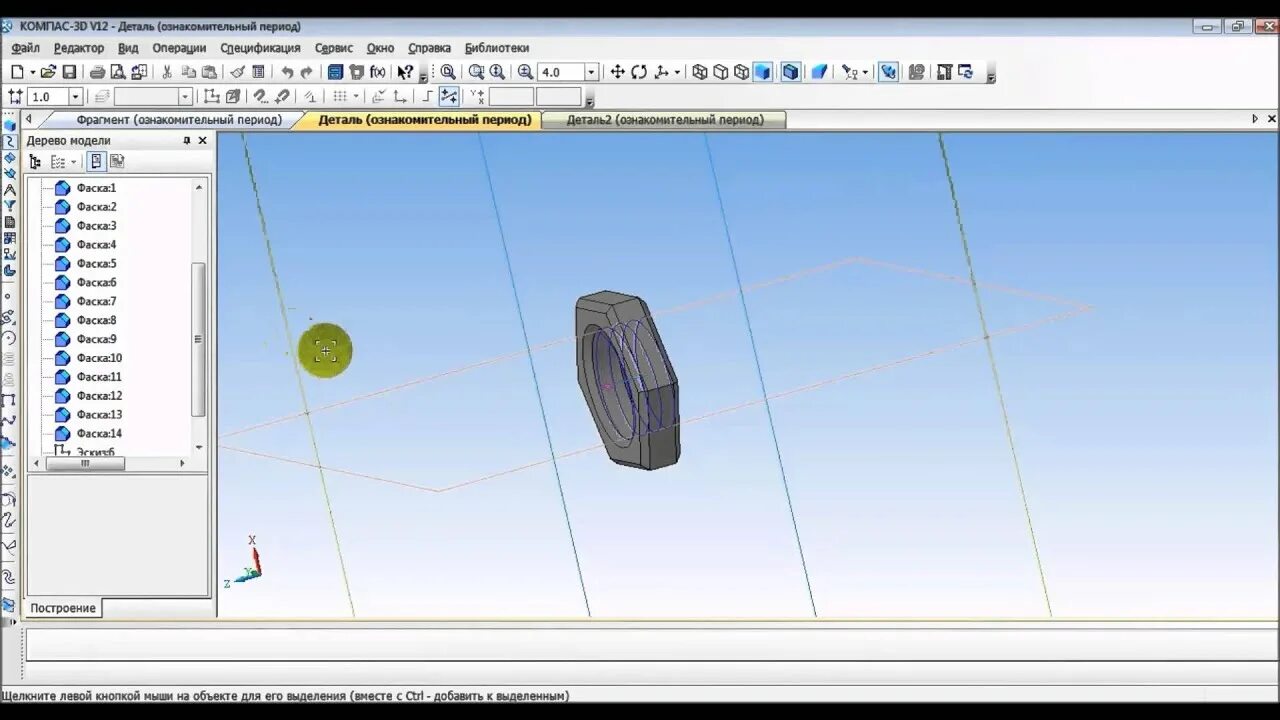Cut selection with the scissors icon

[x=167, y=72]
